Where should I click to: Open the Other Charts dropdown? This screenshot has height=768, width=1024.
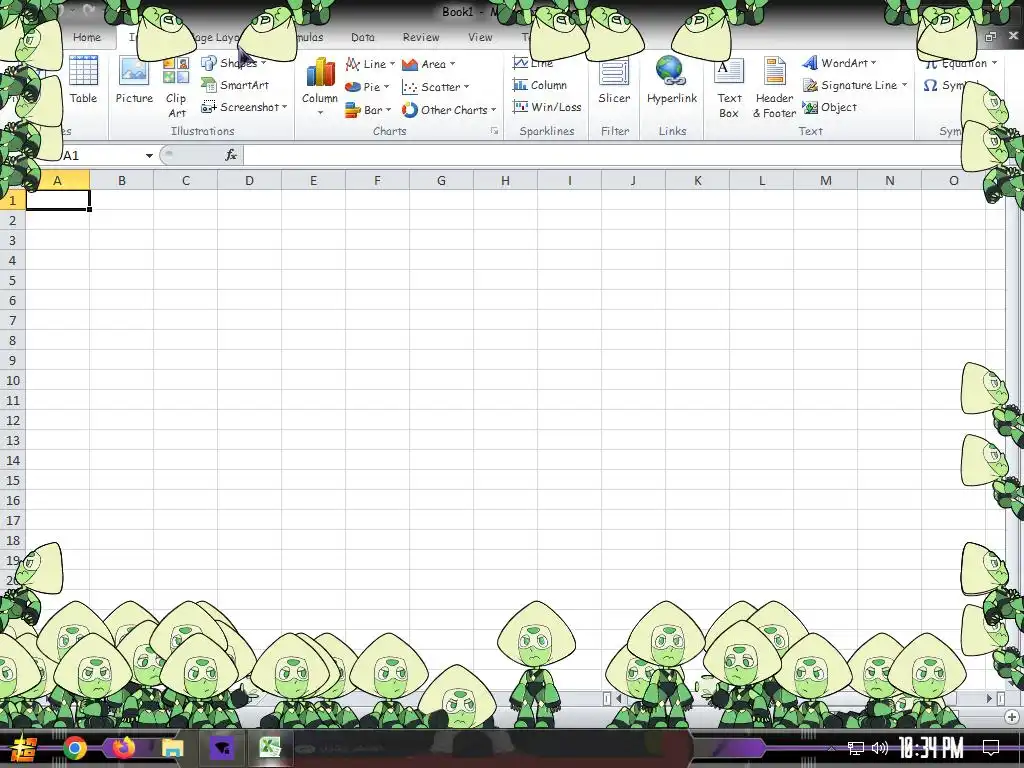(x=449, y=110)
